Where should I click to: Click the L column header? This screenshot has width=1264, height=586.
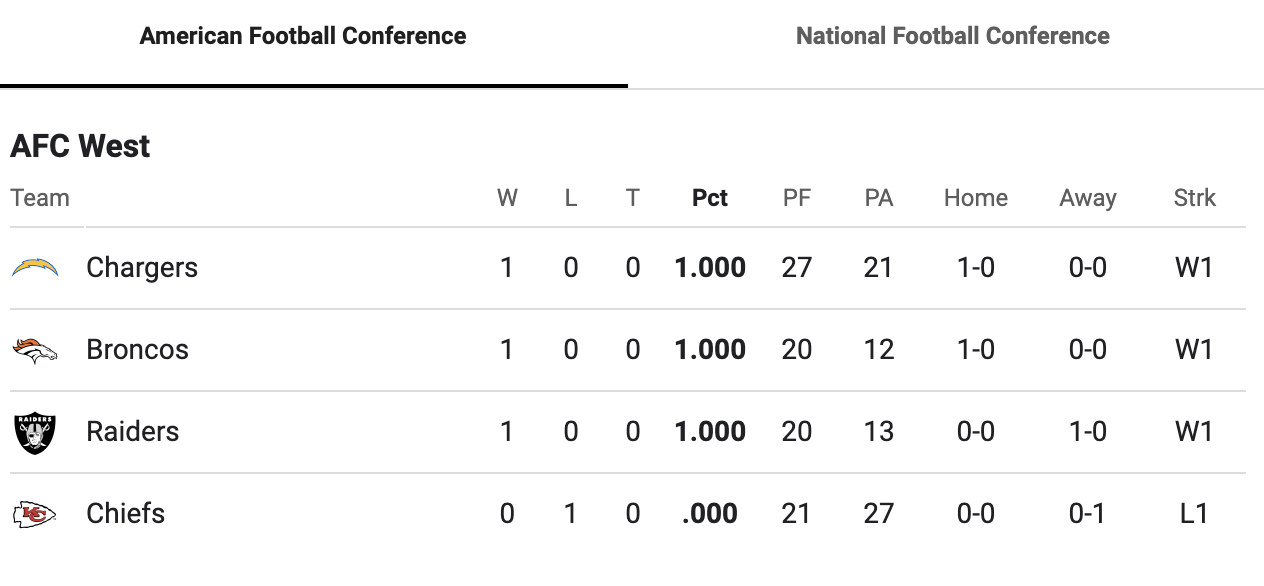pyautogui.click(x=571, y=198)
